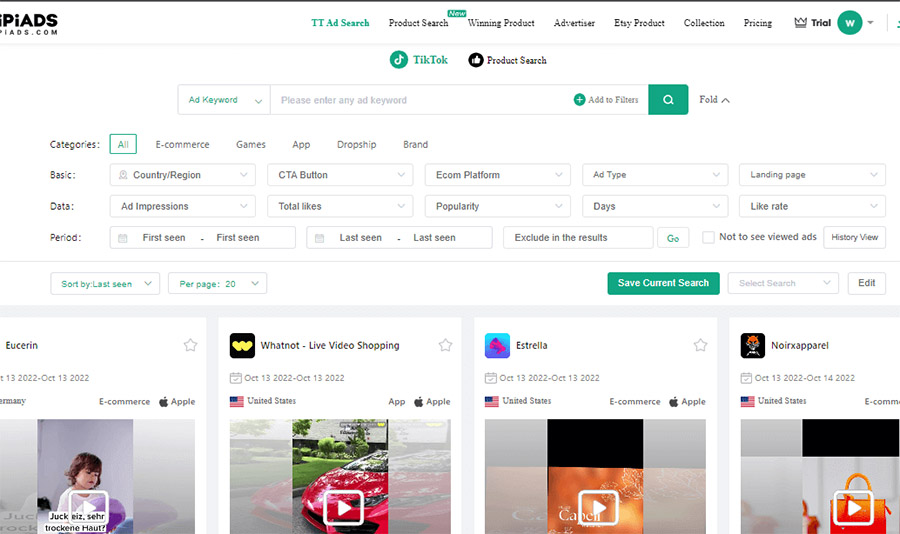Favorite the Eucerin ad with star

[191, 345]
